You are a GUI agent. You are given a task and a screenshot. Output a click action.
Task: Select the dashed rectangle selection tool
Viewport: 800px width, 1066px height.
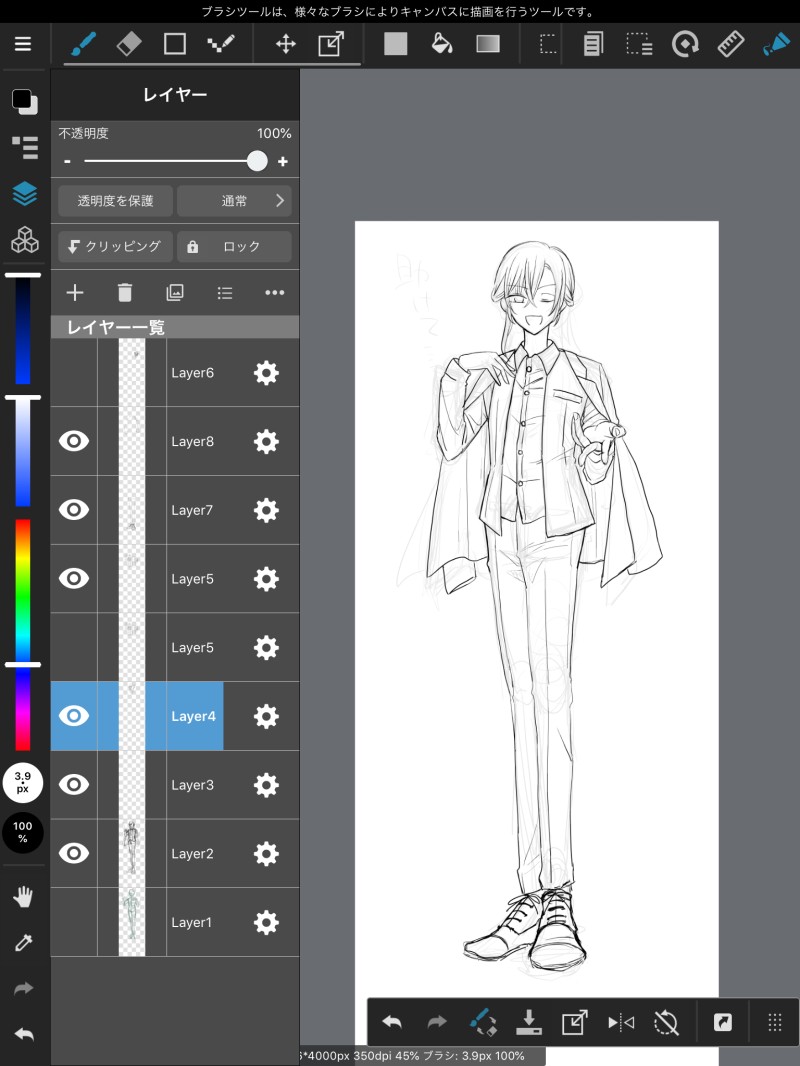(548, 45)
